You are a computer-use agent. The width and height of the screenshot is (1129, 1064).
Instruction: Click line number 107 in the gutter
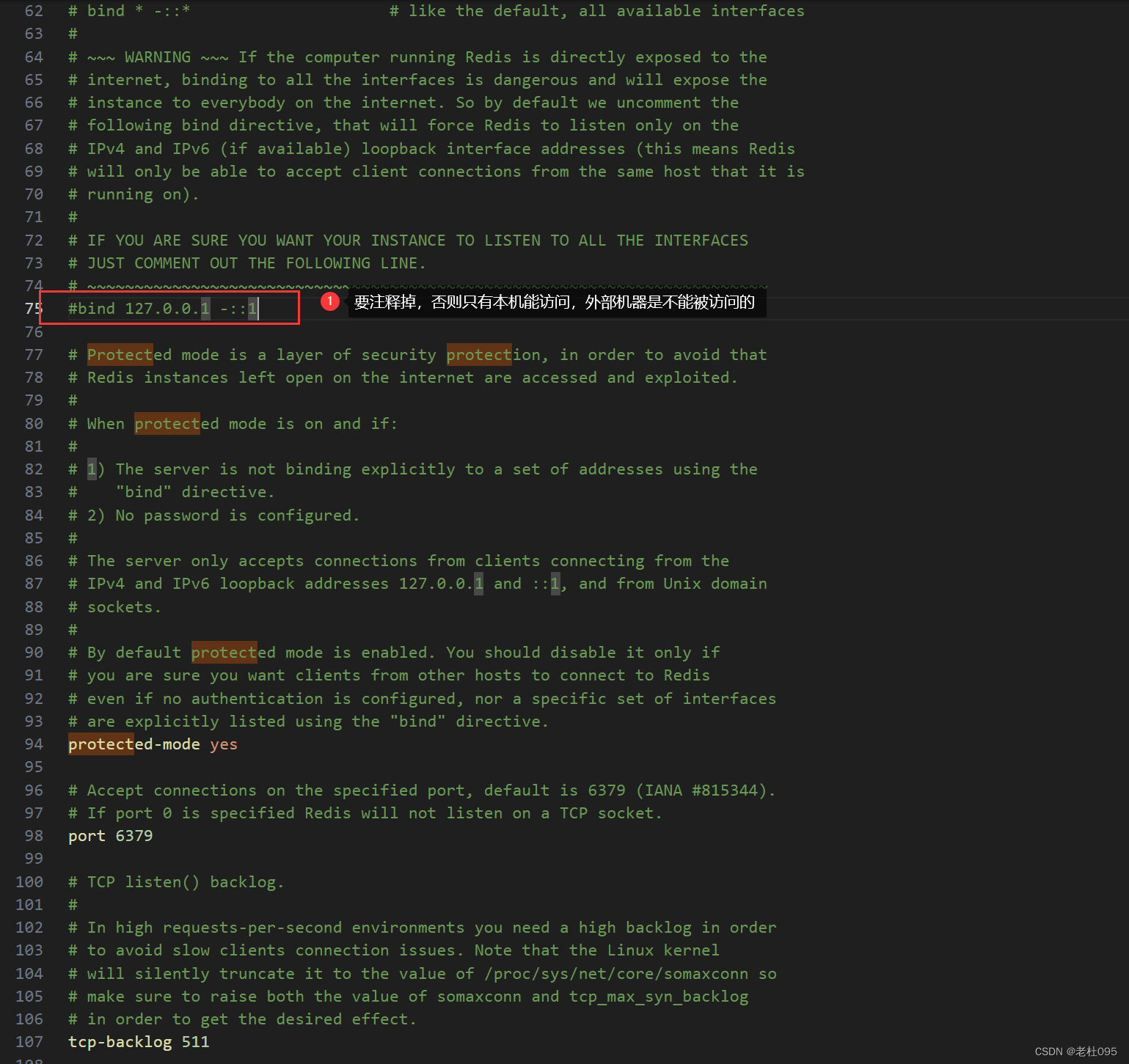tap(29, 1042)
